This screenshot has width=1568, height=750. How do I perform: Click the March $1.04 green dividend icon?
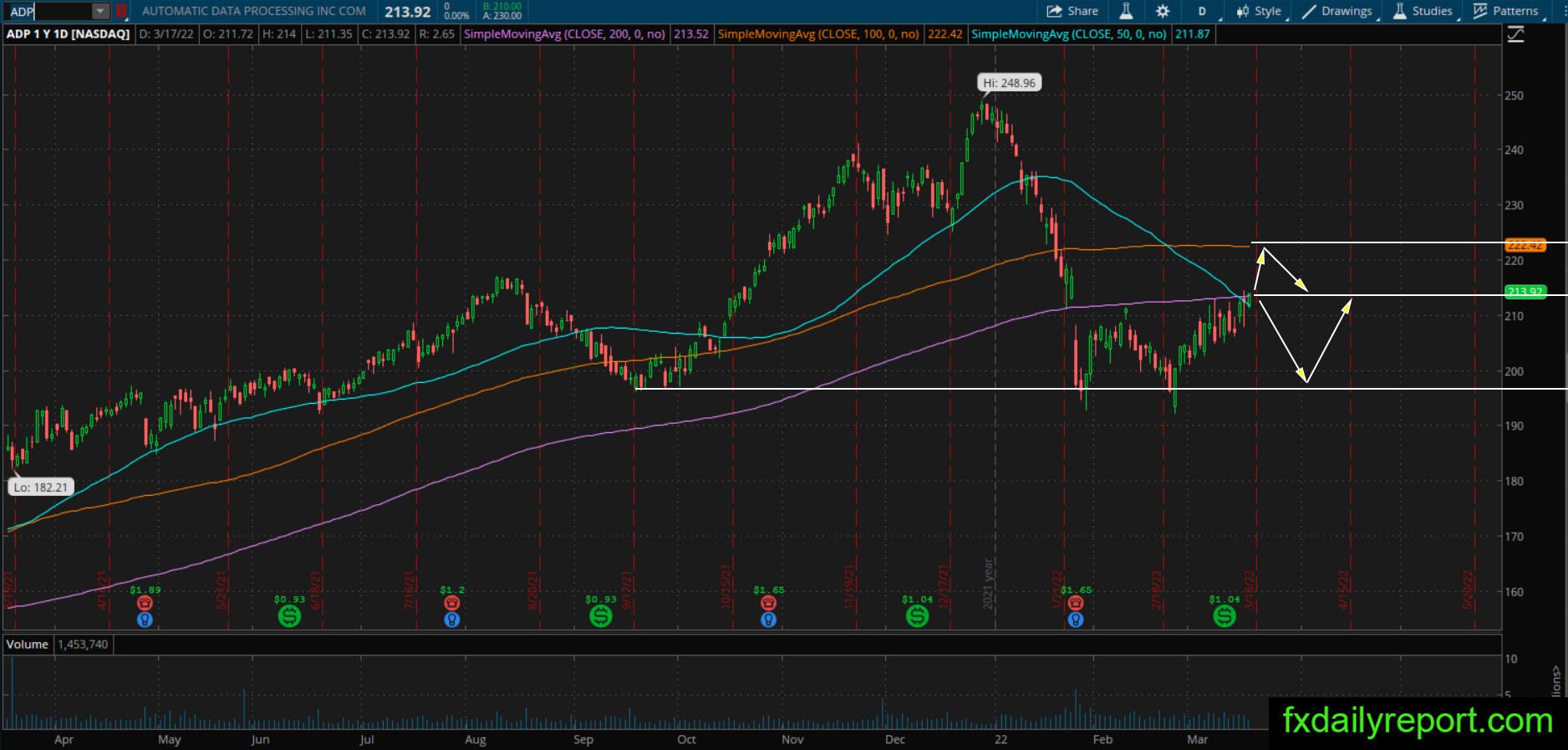coord(1224,616)
